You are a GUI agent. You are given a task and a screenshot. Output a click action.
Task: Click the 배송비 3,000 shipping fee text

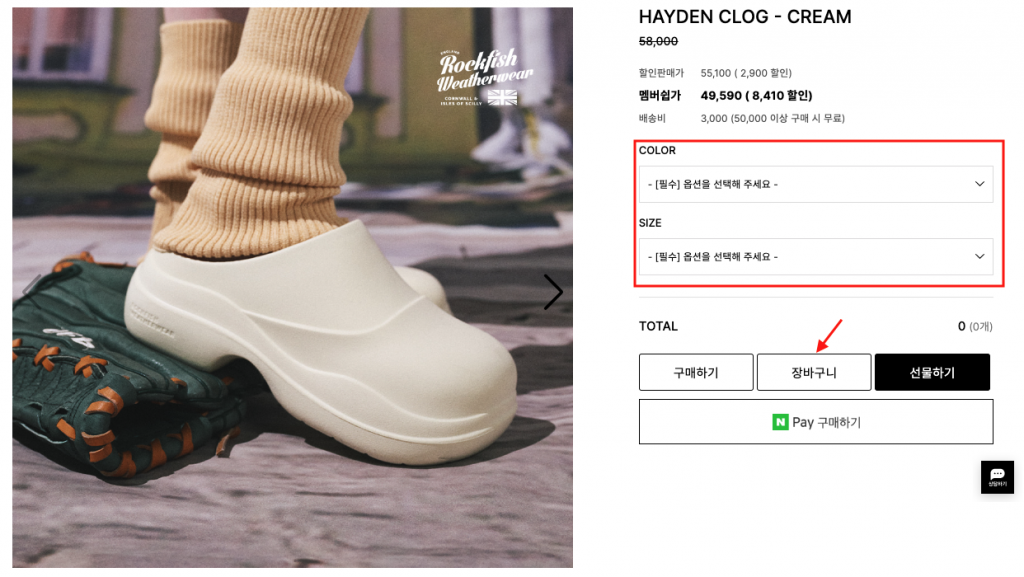[742, 118]
